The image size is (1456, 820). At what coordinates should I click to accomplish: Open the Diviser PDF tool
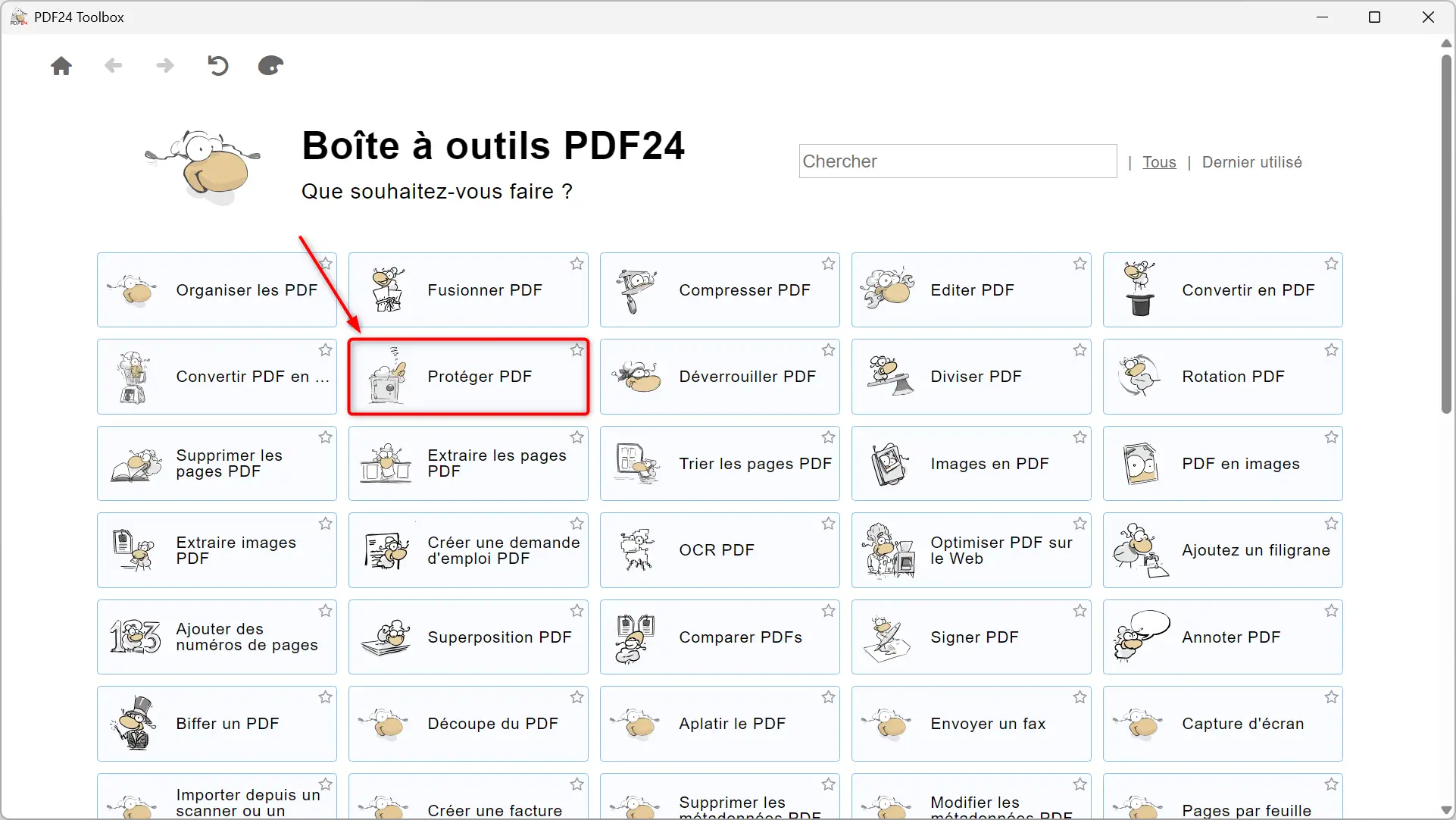pos(971,377)
